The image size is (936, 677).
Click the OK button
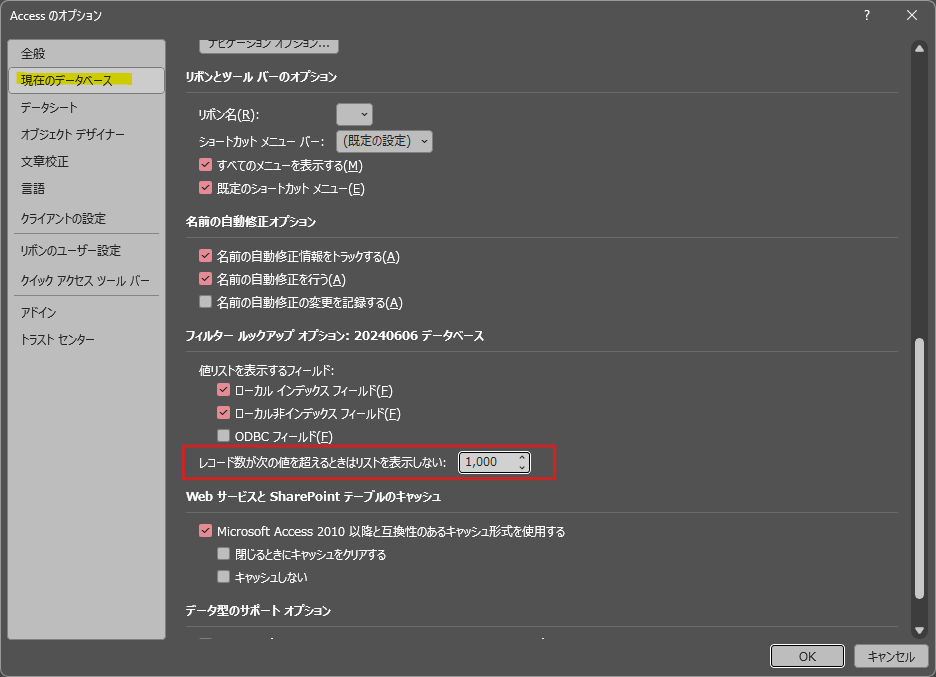point(807,656)
